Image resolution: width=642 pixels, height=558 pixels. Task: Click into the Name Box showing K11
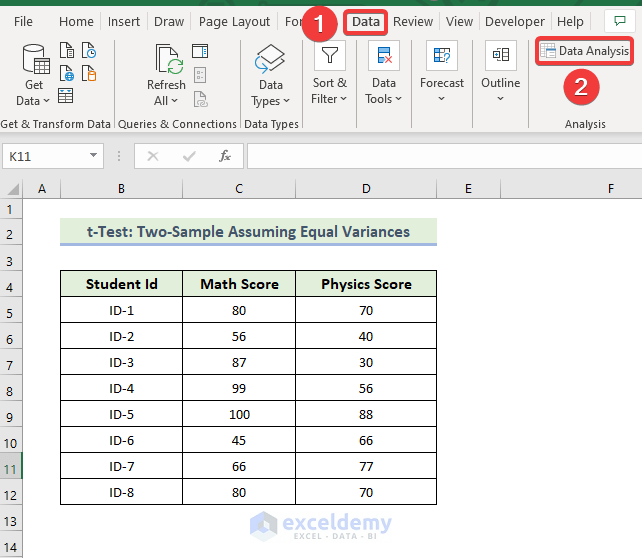(45, 156)
